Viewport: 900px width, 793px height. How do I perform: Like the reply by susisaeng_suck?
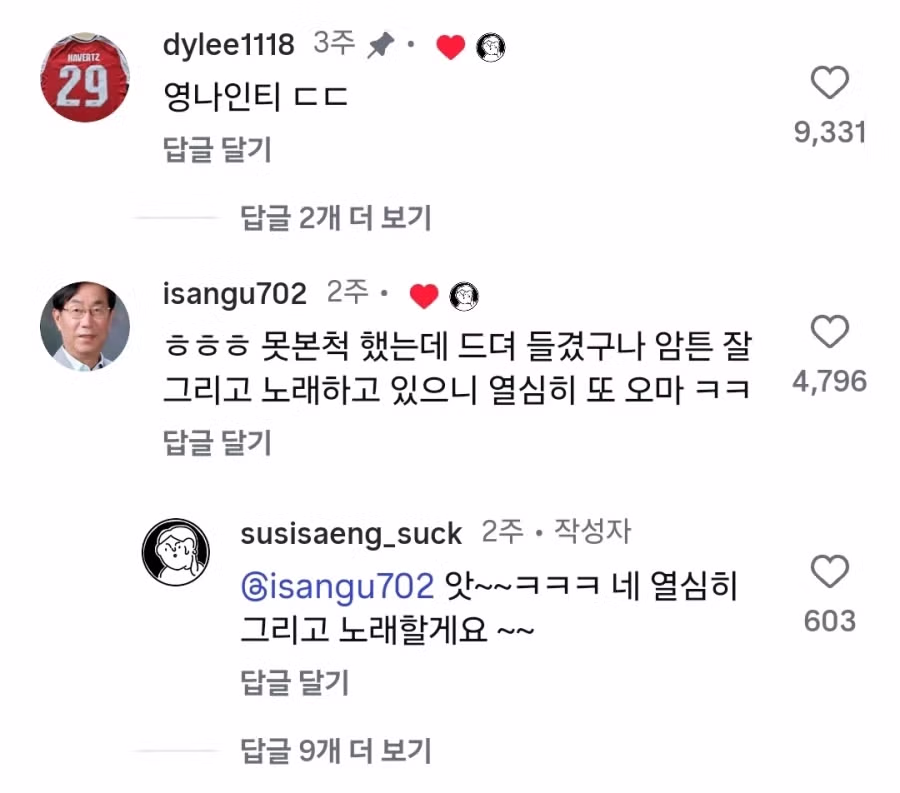coord(831,572)
